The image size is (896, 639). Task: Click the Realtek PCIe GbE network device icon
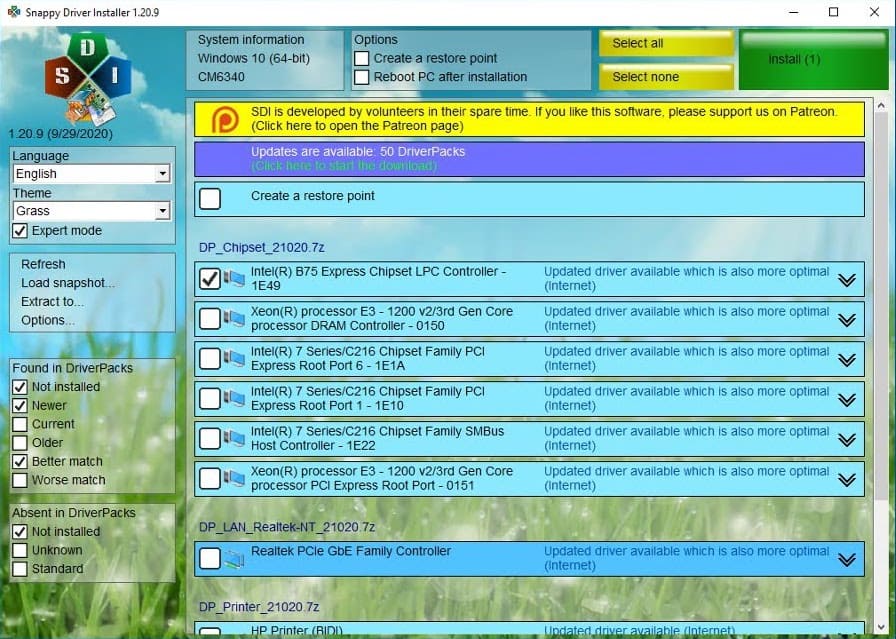pos(234,559)
